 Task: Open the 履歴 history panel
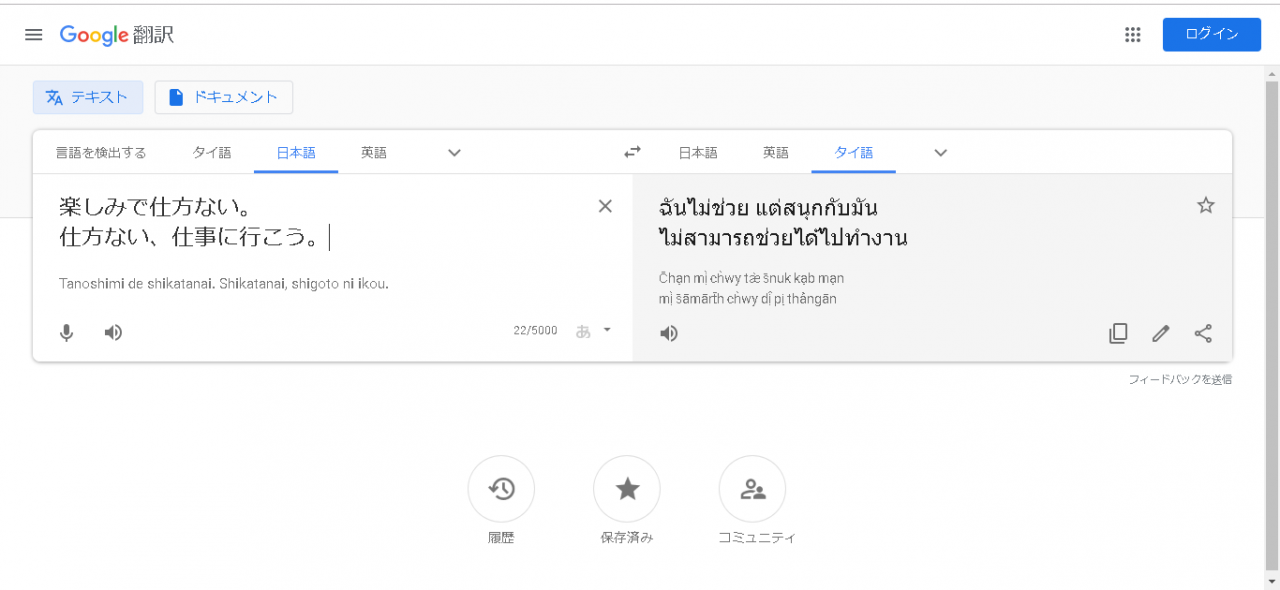(501, 489)
